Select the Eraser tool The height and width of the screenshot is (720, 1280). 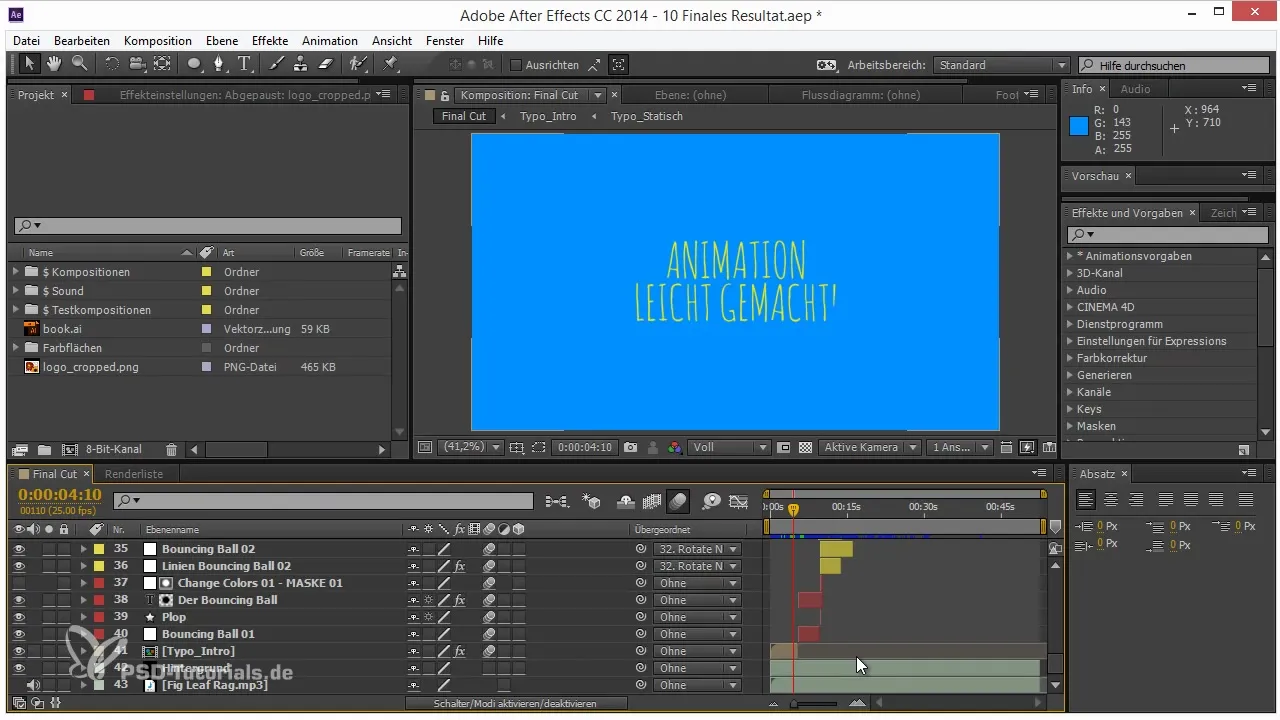(x=325, y=64)
